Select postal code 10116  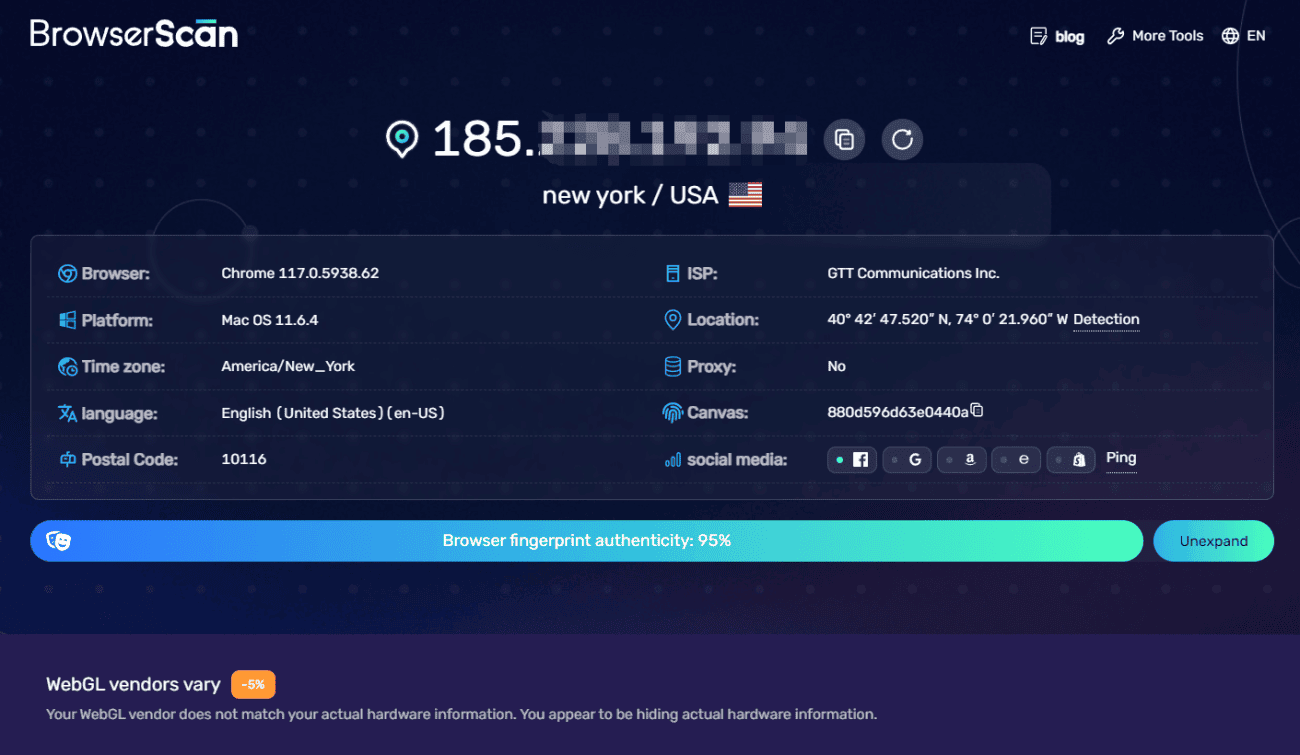click(x=244, y=459)
